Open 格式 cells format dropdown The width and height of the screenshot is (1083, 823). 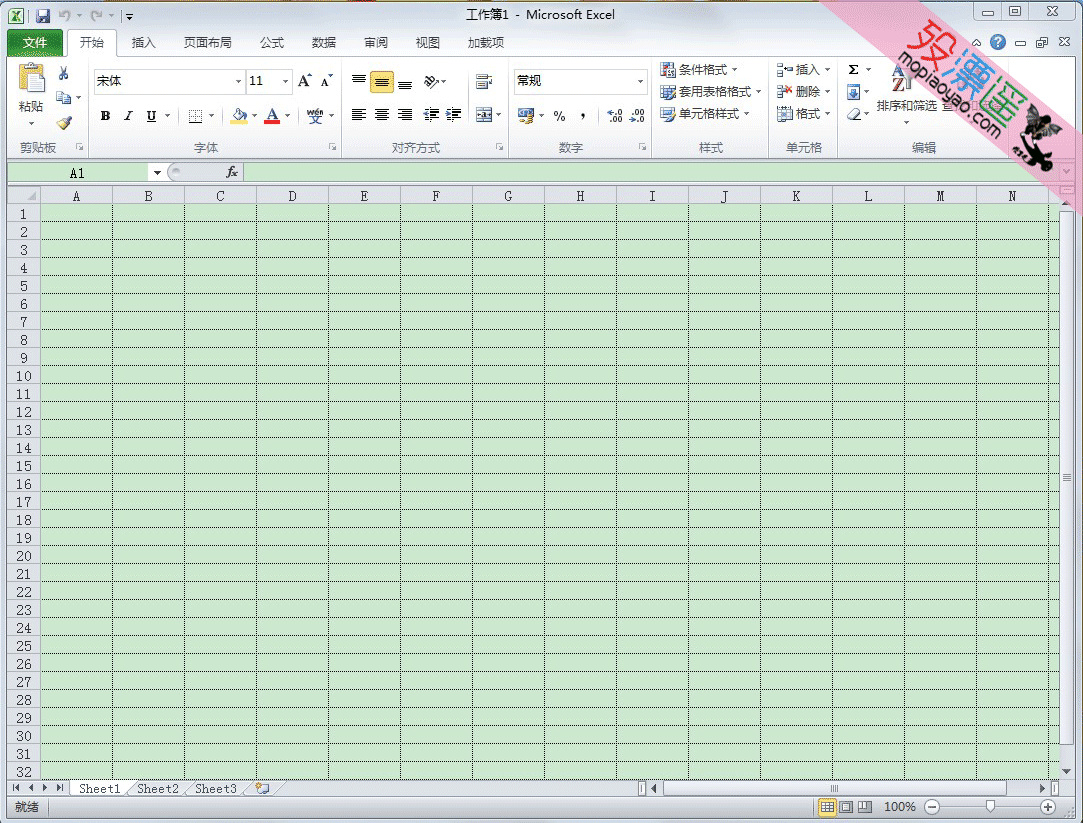[803, 114]
